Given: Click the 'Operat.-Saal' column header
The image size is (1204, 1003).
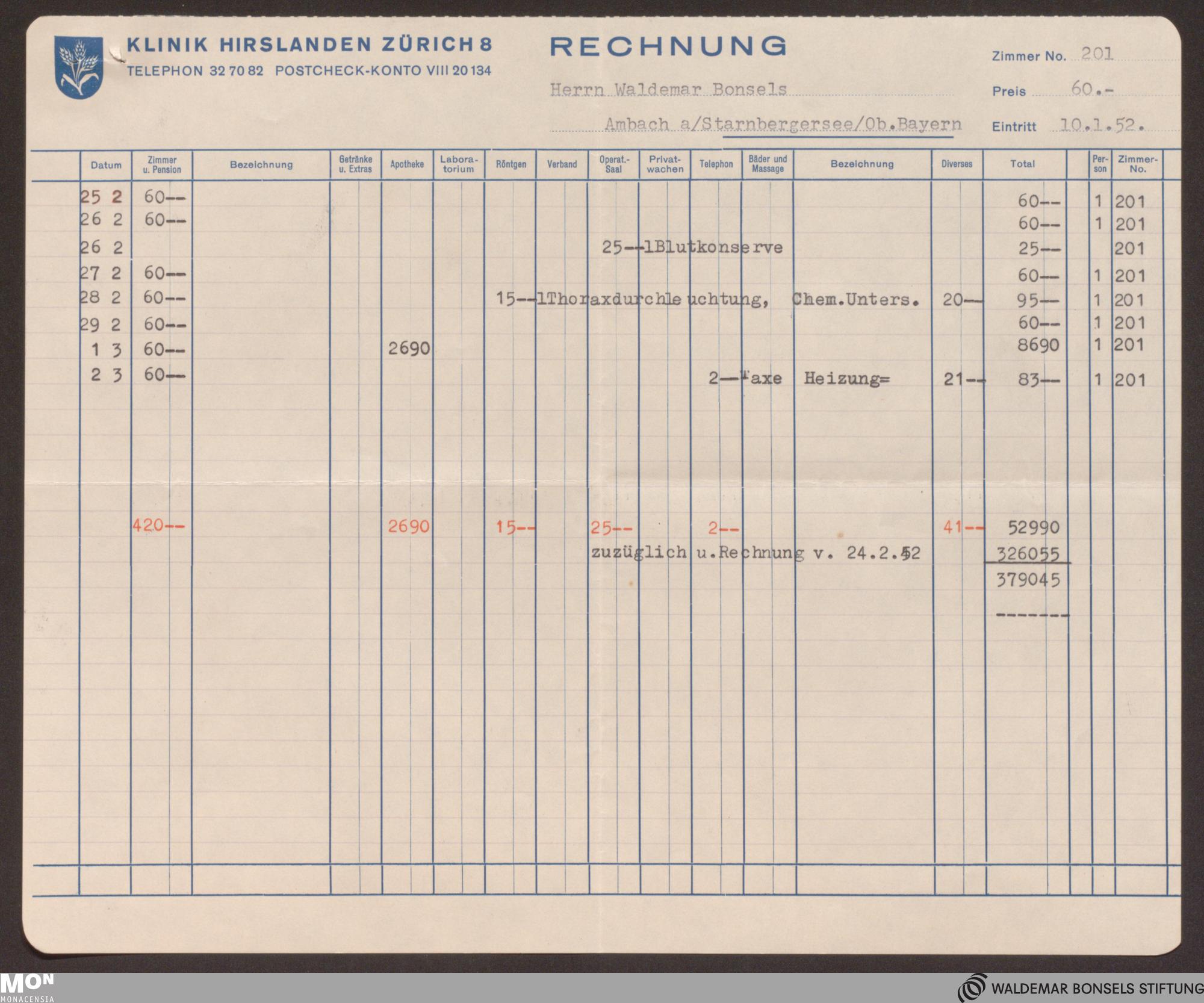Looking at the screenshot, I should (613, 164).
